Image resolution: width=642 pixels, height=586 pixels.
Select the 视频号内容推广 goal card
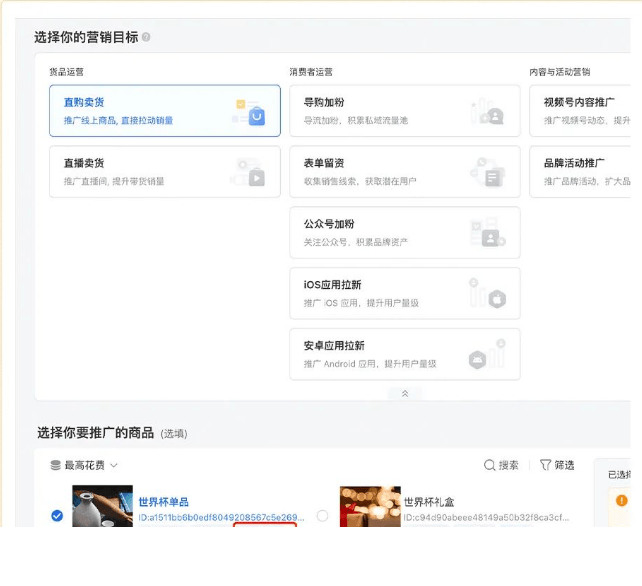click(x=580, y=111)
